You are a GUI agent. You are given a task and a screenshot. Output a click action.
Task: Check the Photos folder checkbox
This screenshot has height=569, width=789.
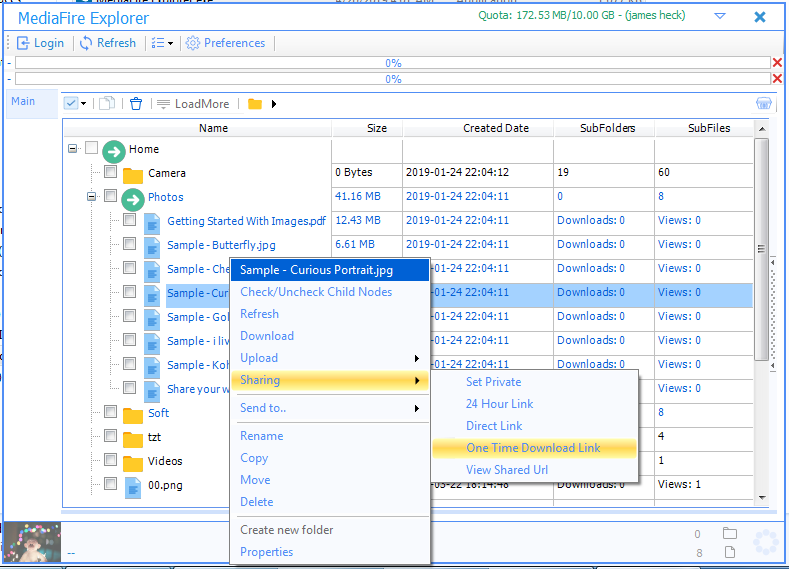coord(110,196)
